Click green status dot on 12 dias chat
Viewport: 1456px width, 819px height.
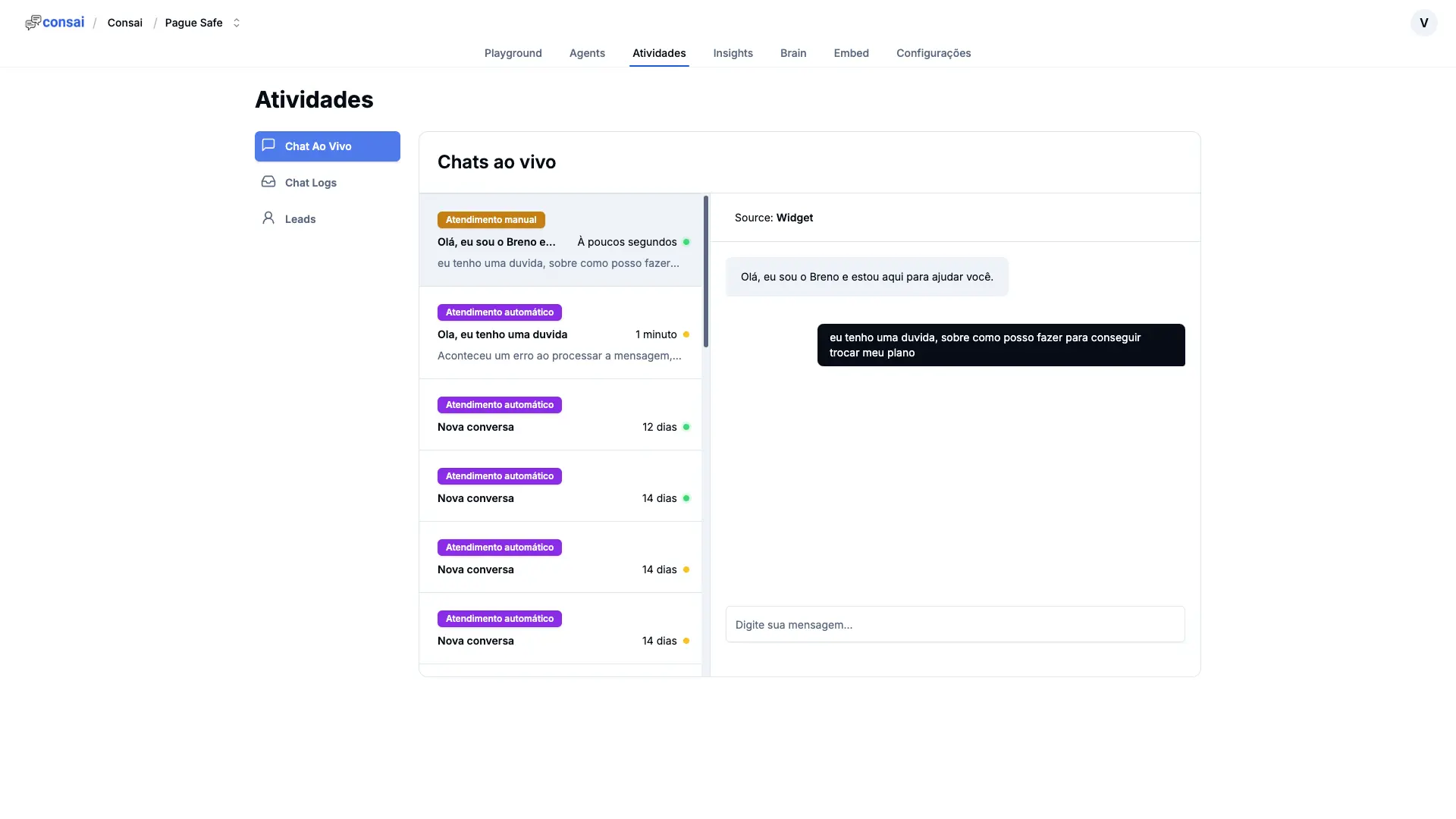coord(686,427)
